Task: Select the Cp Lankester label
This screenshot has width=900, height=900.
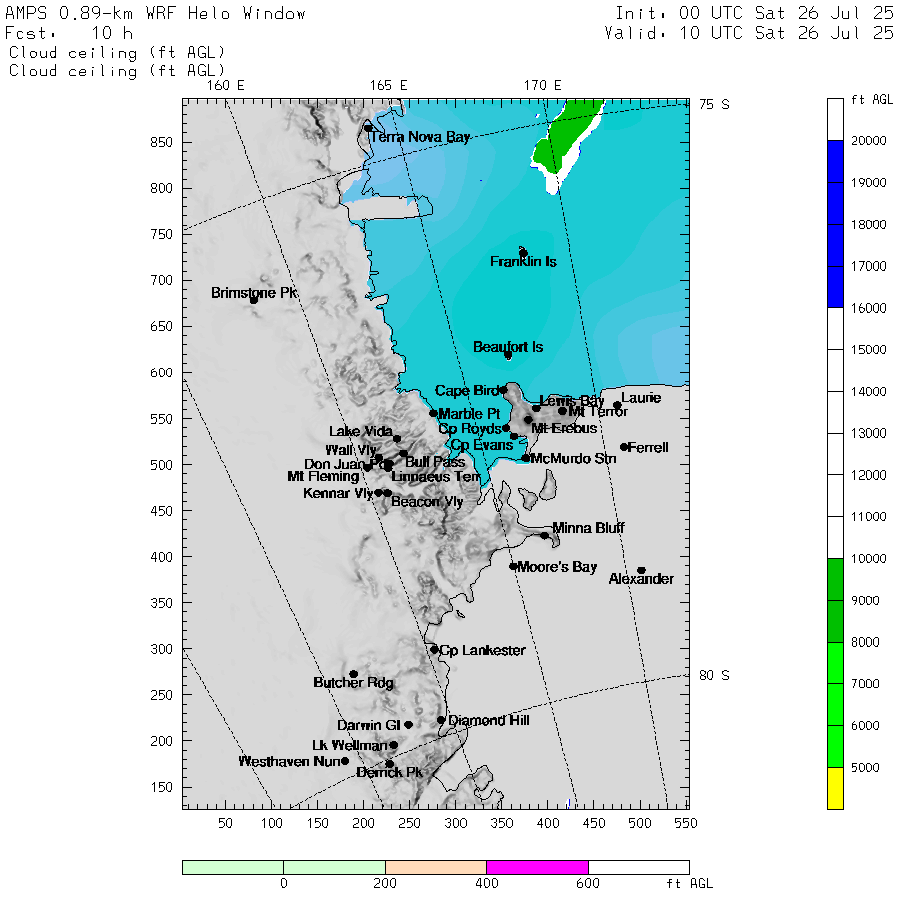Action: pos(482,650)
